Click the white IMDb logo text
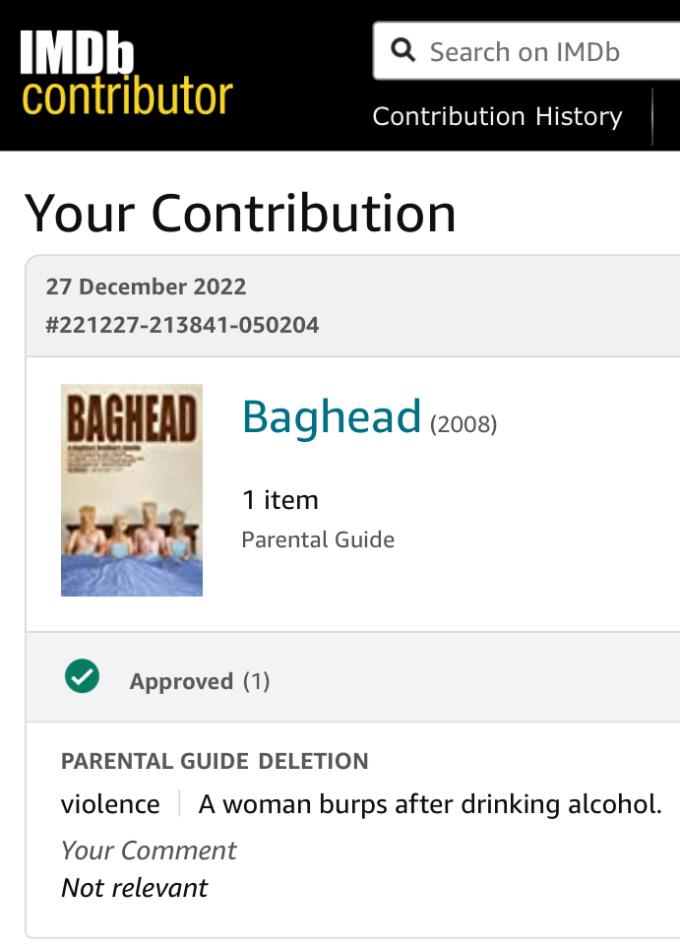This screenshot has width=680, height=948. coord(76,51)
